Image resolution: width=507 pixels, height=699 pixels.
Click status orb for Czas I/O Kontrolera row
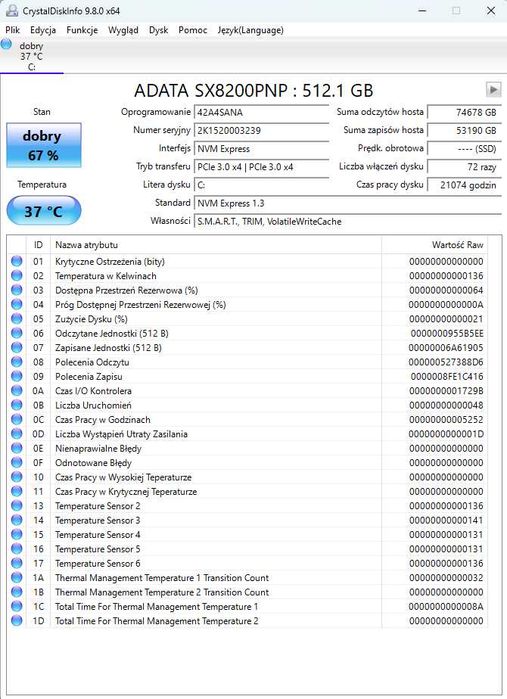[16, 391]
